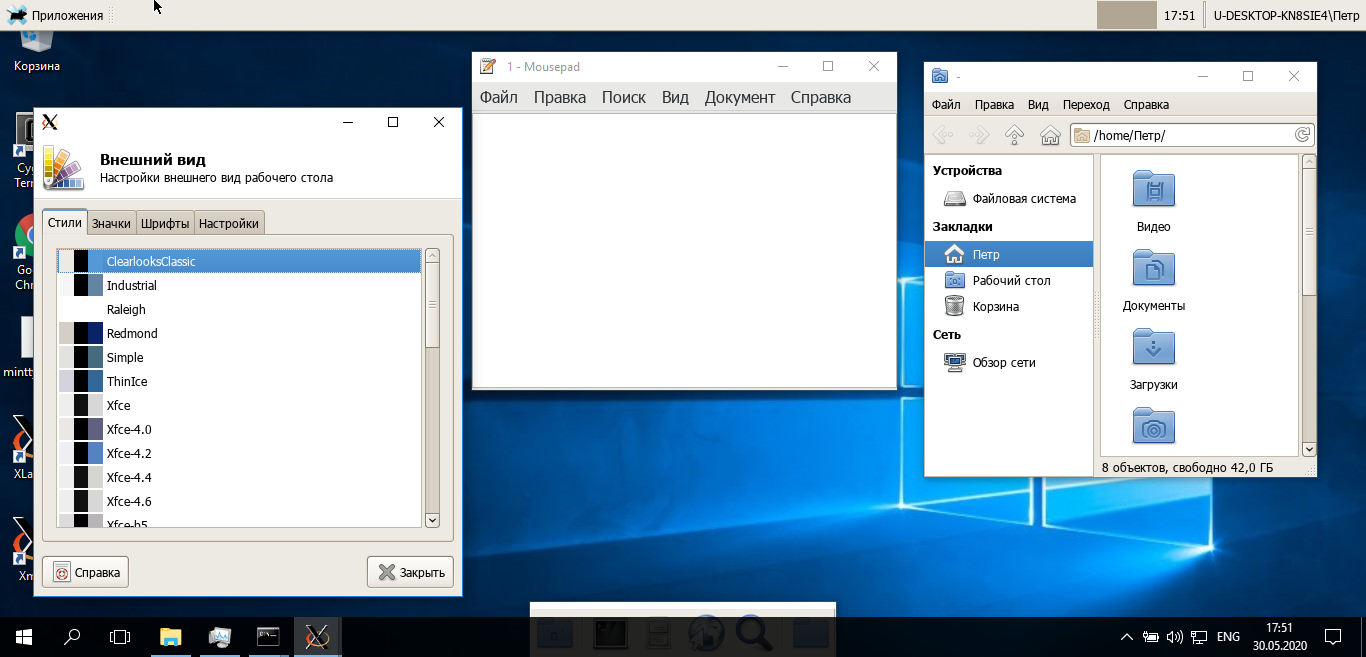
Task: Reload folder with the refresh icon
Action: click(x=1302, y=135)
